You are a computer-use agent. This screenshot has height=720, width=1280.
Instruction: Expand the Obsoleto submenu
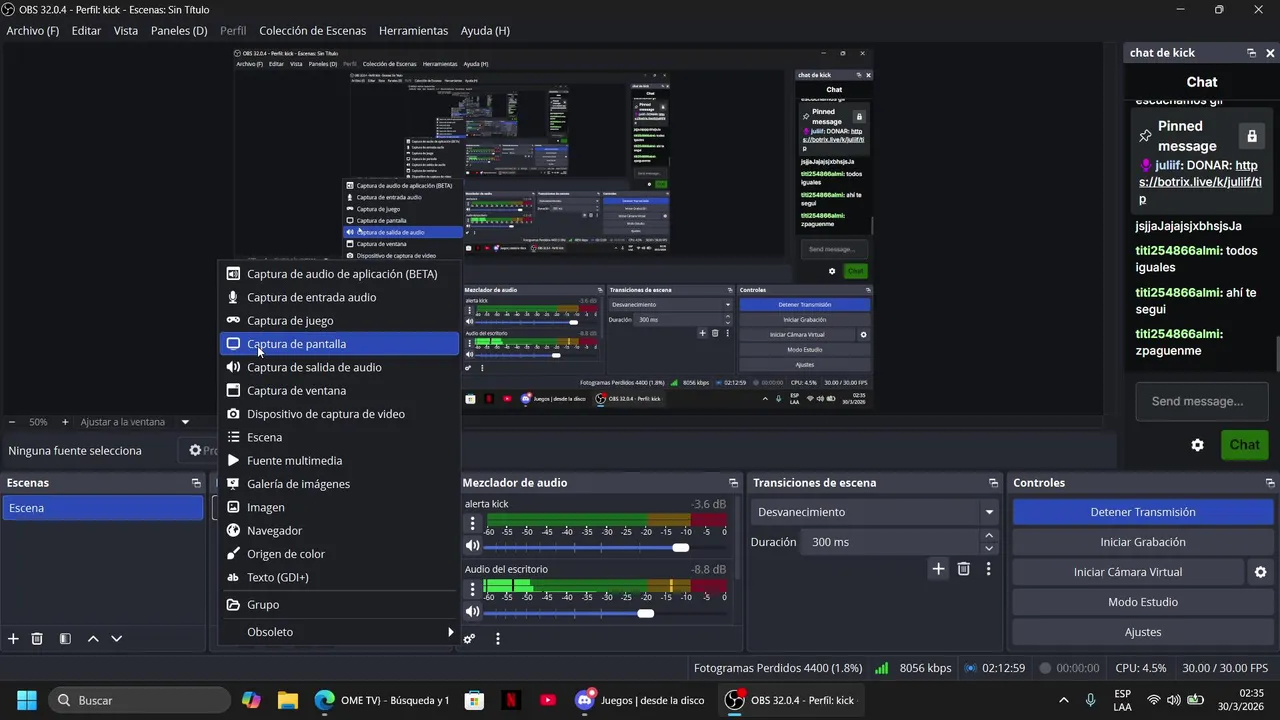click(339, 632)
